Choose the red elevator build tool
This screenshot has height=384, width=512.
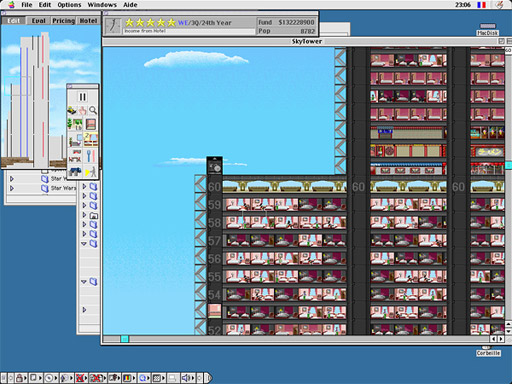91,124
